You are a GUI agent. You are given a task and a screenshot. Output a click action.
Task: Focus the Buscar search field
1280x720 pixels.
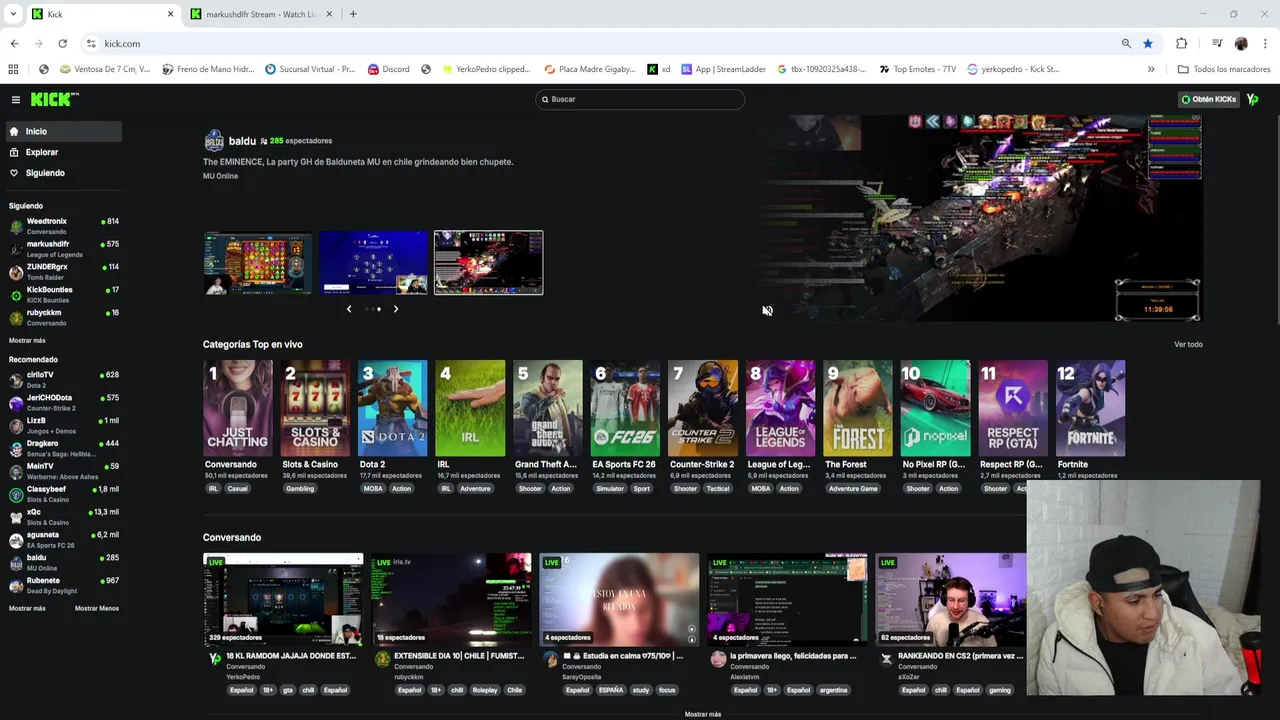coord(640,99)
